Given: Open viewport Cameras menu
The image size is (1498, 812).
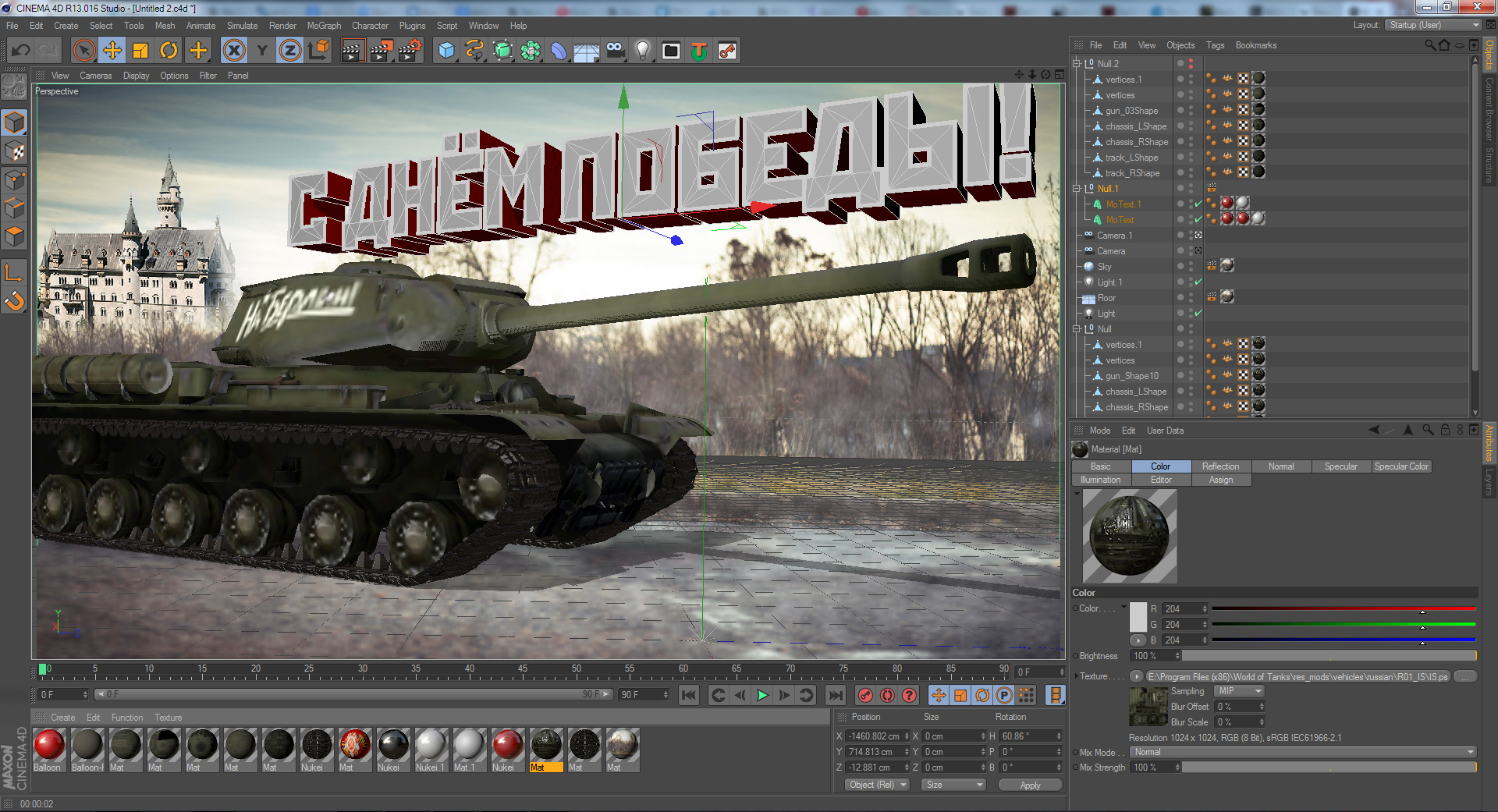Looking at the screenshot, I should pos(95,76).
